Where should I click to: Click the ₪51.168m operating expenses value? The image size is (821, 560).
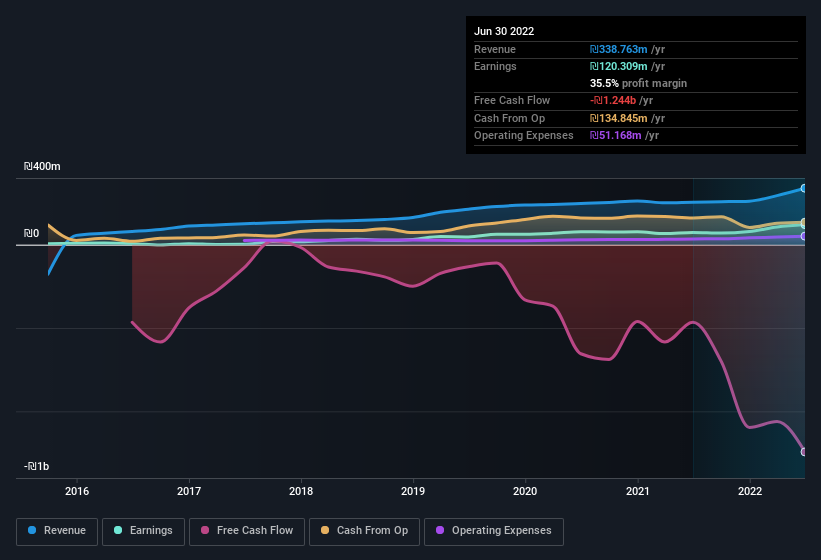[x=615, y=136]
